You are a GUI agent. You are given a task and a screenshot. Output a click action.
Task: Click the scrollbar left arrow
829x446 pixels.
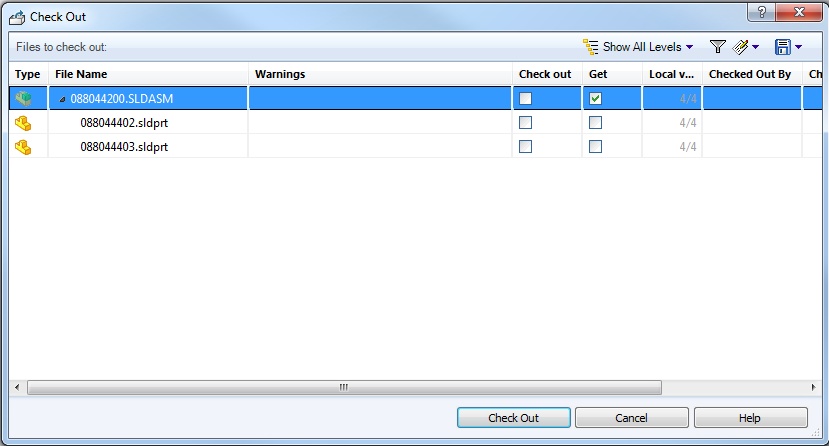click(x=17, y=387)
